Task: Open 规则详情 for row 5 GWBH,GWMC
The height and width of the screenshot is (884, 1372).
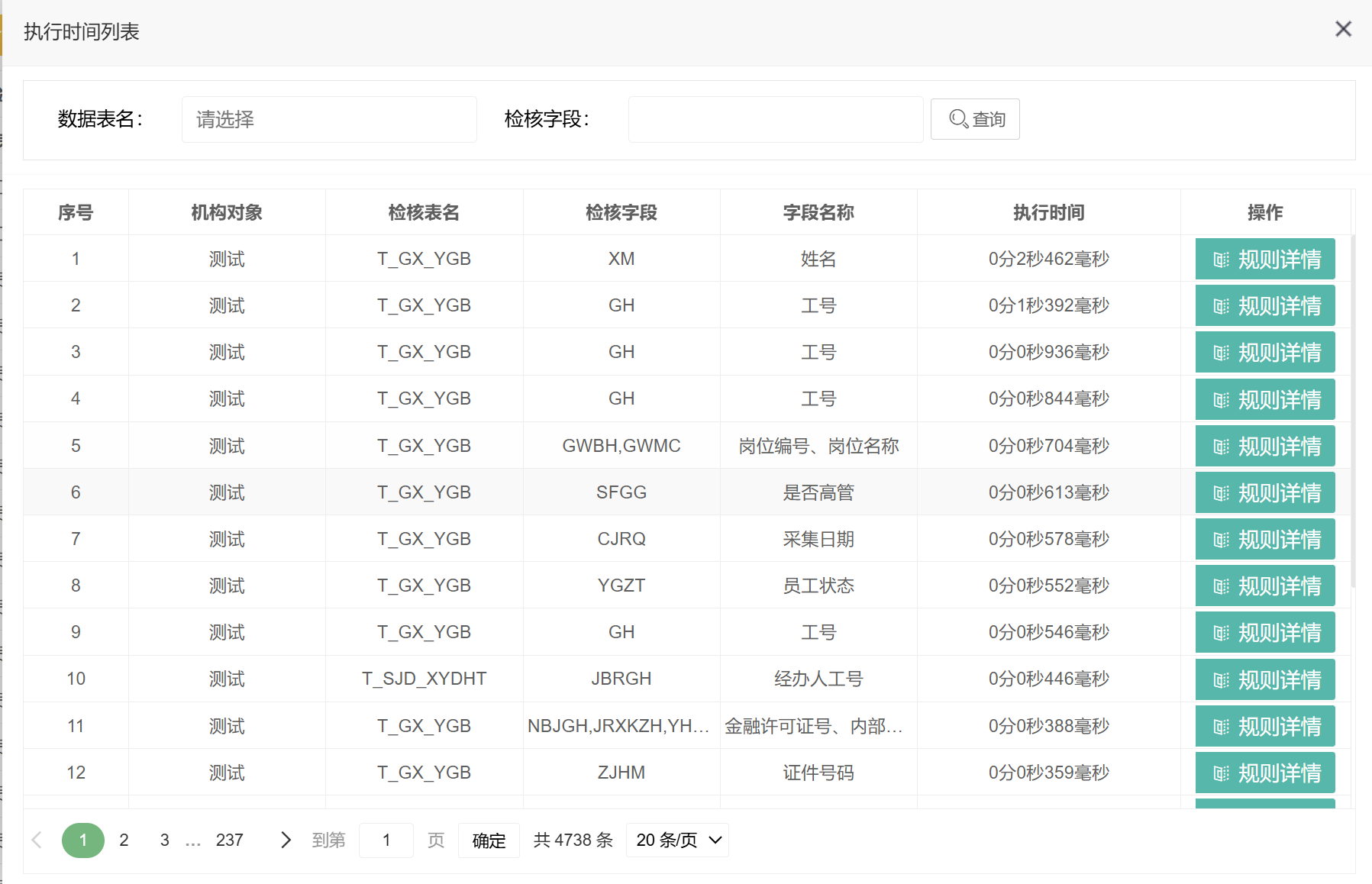Action: (x=1264, y=447)
